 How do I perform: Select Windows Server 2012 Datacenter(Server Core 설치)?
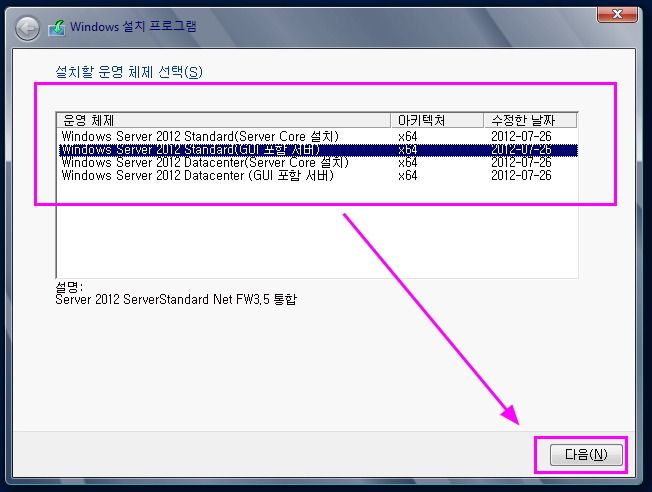pos(317,163)
